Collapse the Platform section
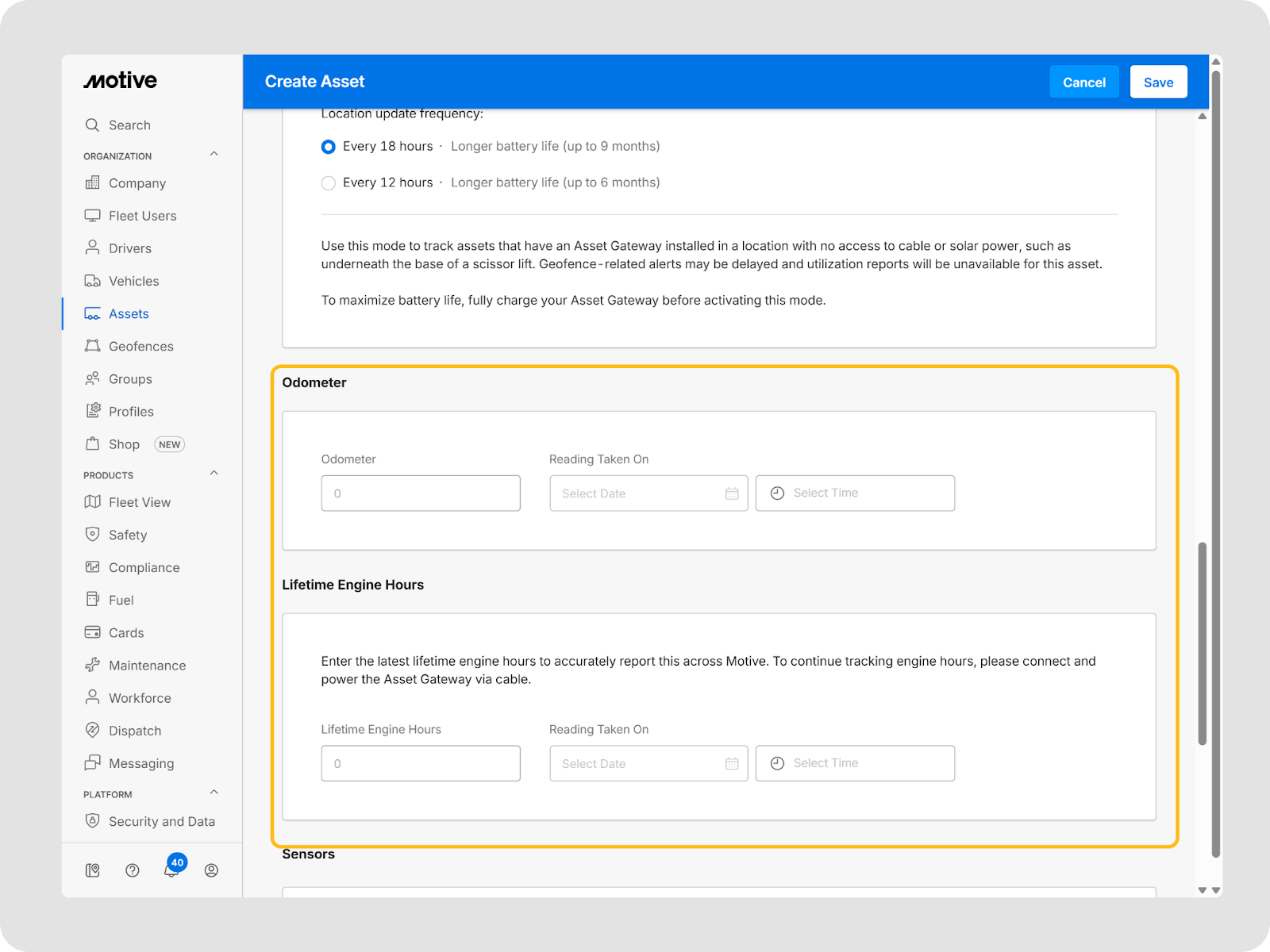This screenshot has height=952, width=1270. coord(214,793)
